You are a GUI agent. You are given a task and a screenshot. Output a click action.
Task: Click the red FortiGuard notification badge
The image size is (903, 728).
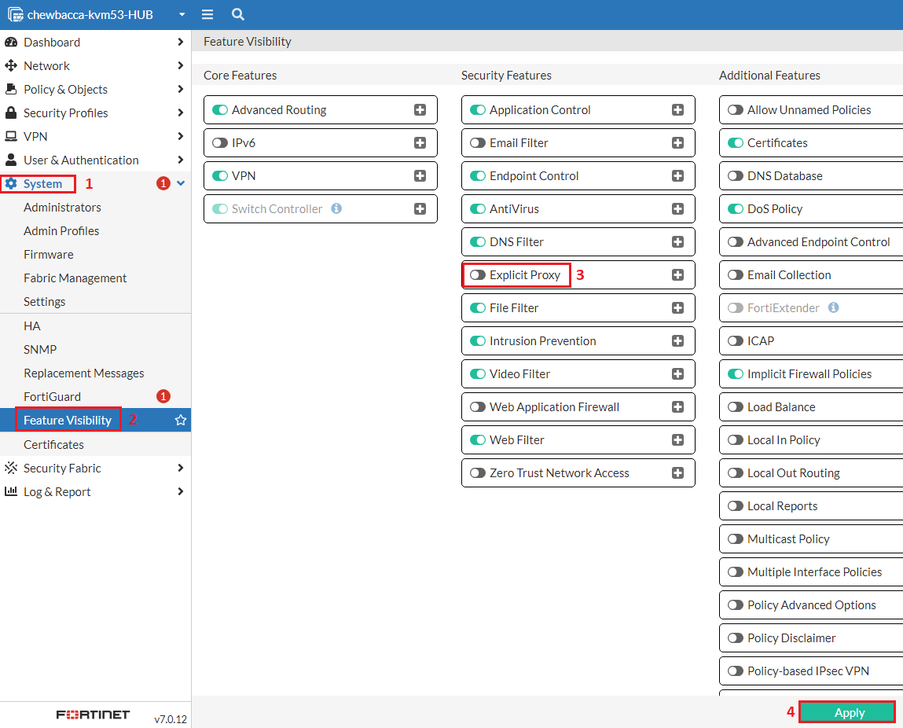pyautogui.click(x=164, y=396)
